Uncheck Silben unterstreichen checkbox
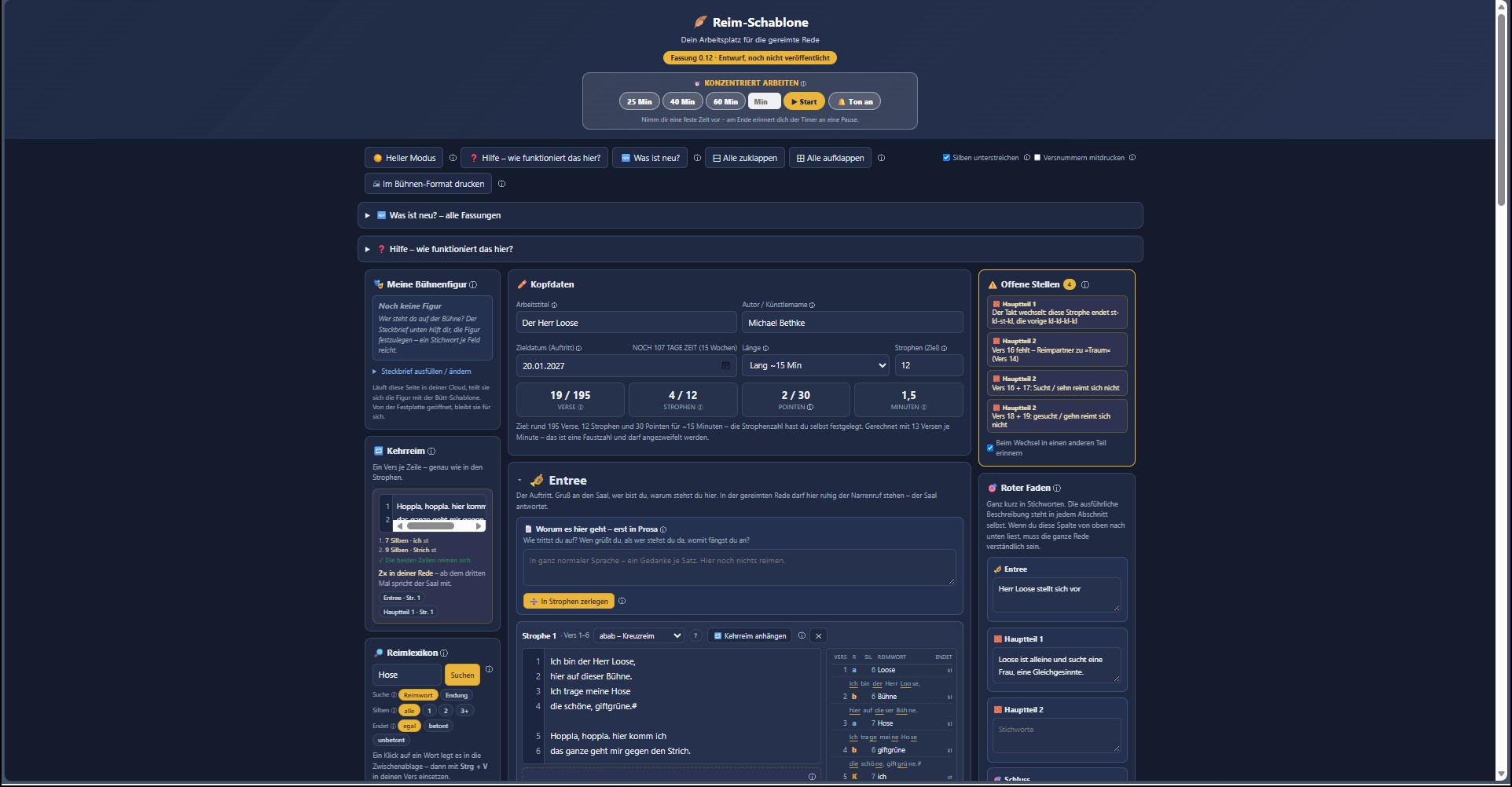The height and width of the screenshot is (787, 1512). coord(946,158)
